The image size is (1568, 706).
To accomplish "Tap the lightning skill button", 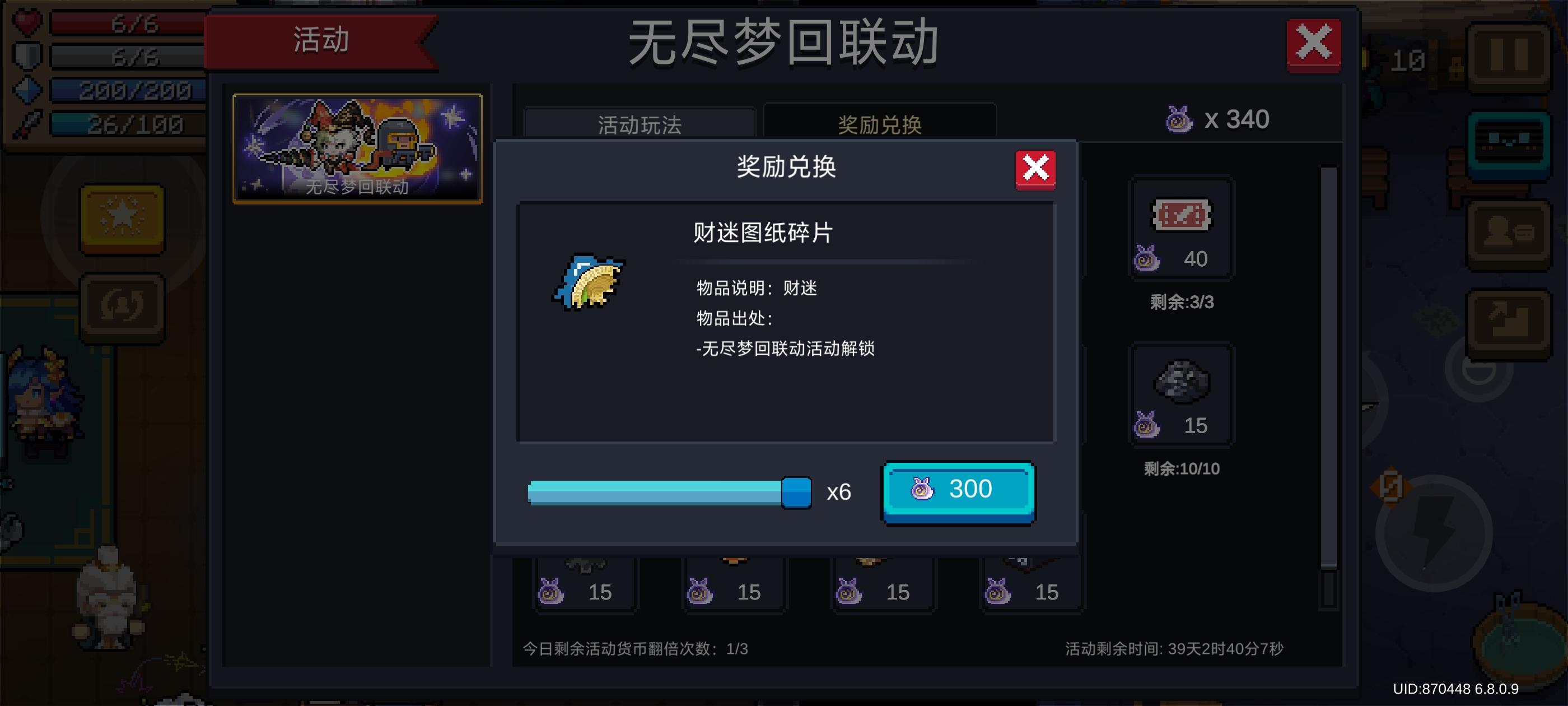I will pos(1434,533).
